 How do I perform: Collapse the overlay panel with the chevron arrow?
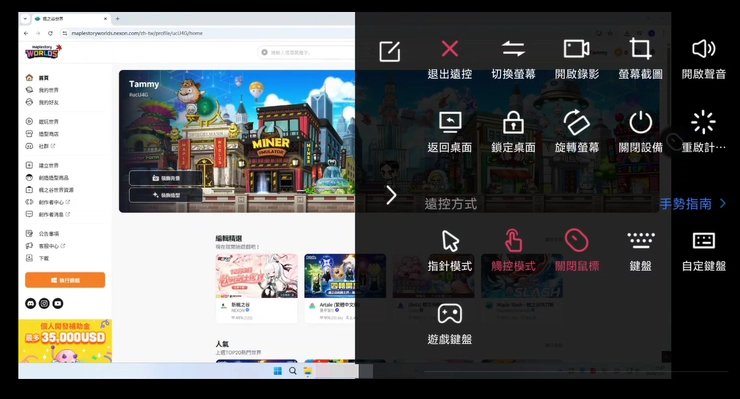(391, 195)
